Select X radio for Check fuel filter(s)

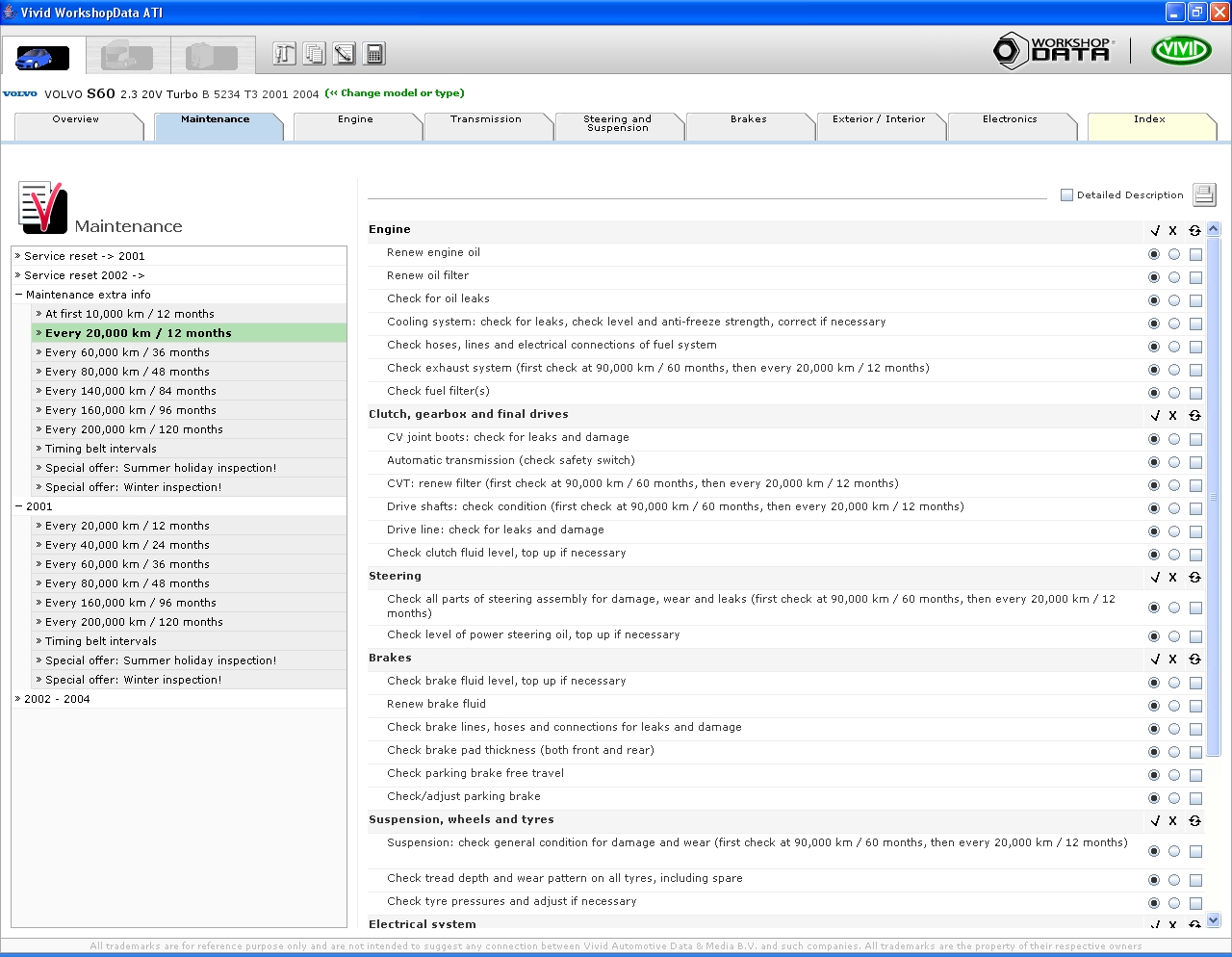(1174, 393)
